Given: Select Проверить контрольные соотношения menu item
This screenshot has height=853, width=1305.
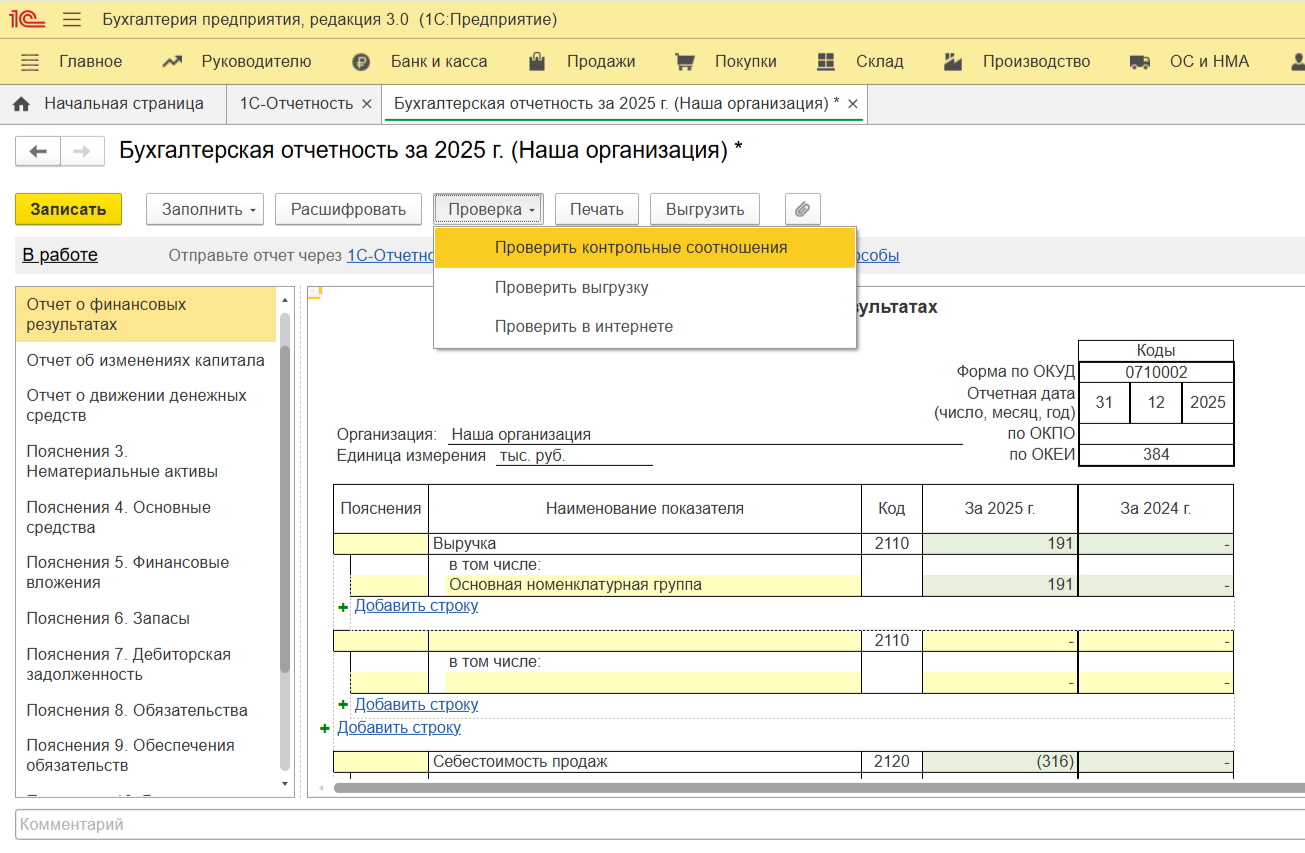Looking at the screenshot, I should (640, 247).
